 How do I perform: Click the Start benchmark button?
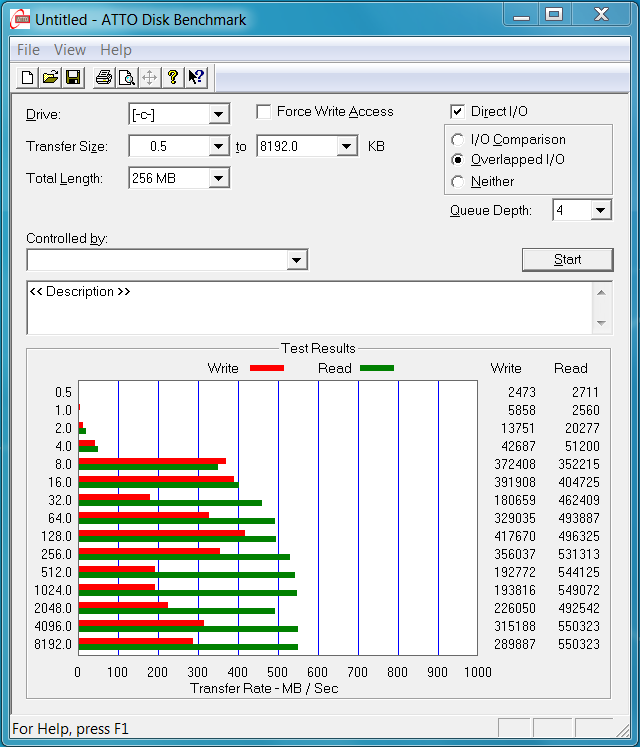pos(568,260)
